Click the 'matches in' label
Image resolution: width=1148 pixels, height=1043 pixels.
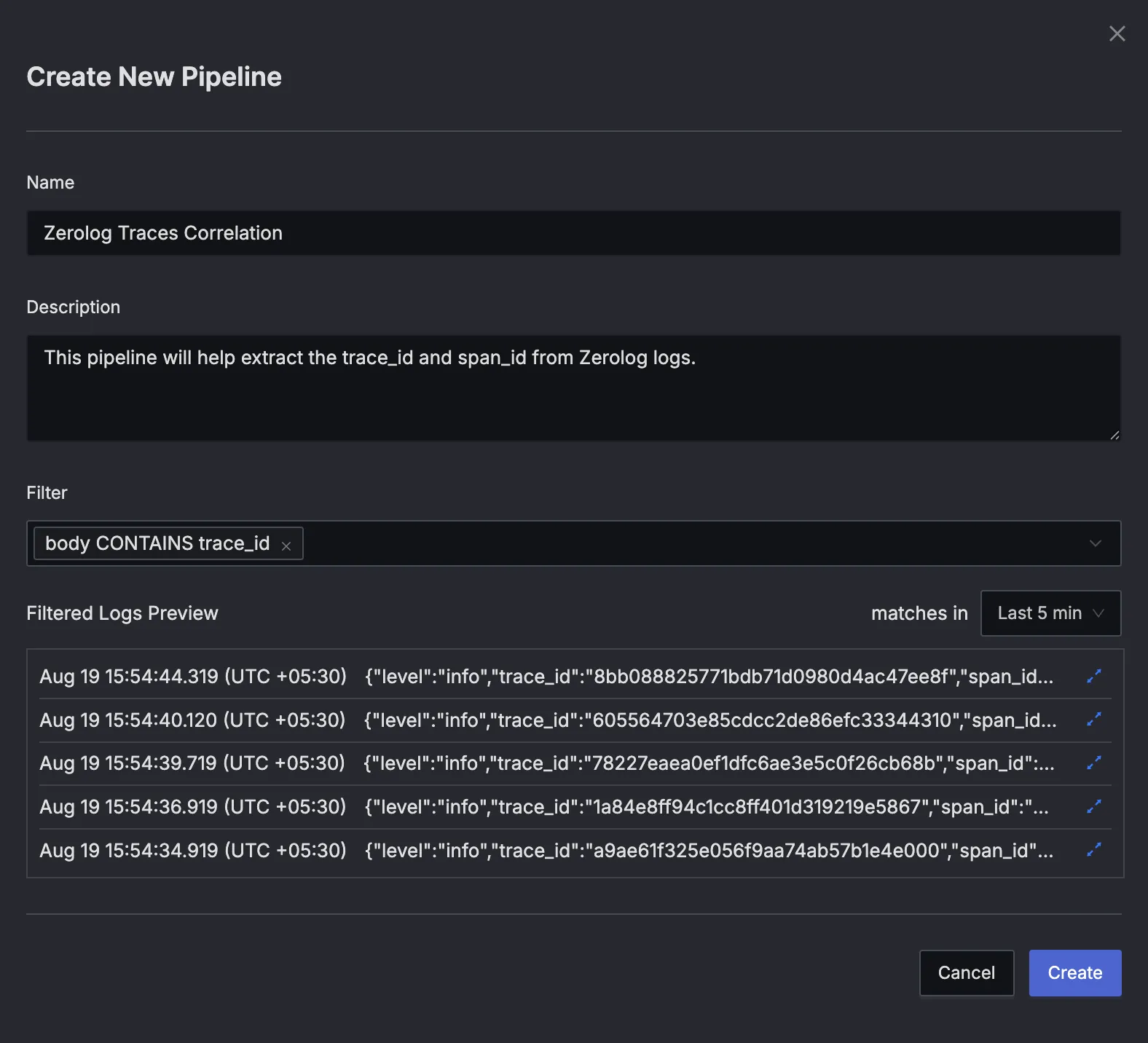pos(919,613)
